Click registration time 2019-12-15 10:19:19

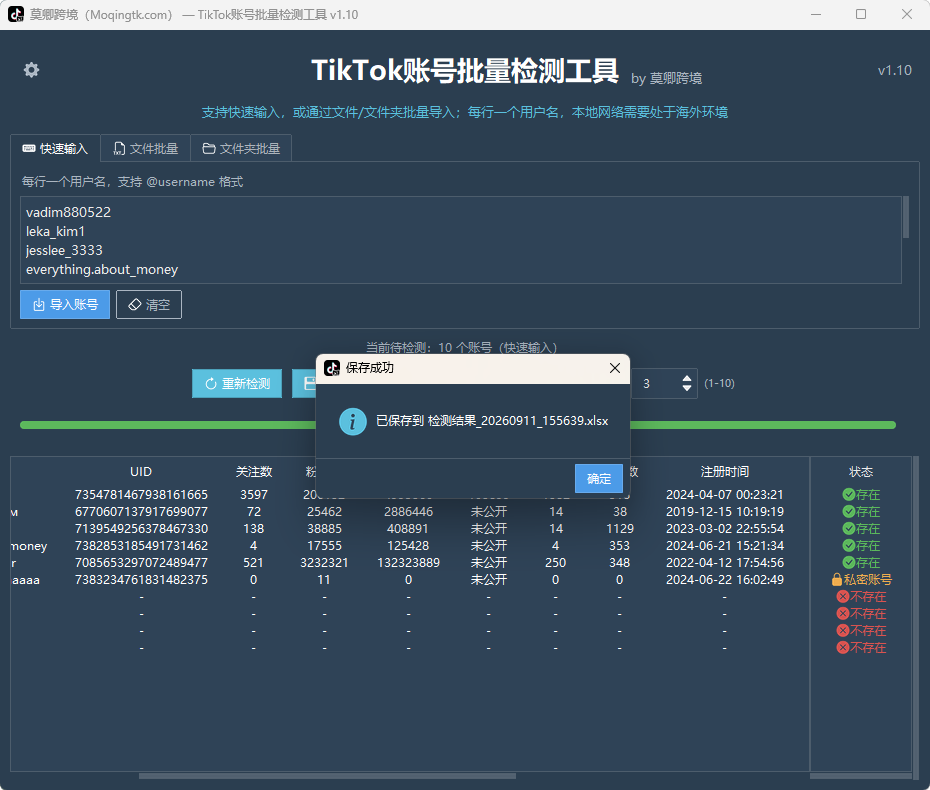[x=725, y=512]
